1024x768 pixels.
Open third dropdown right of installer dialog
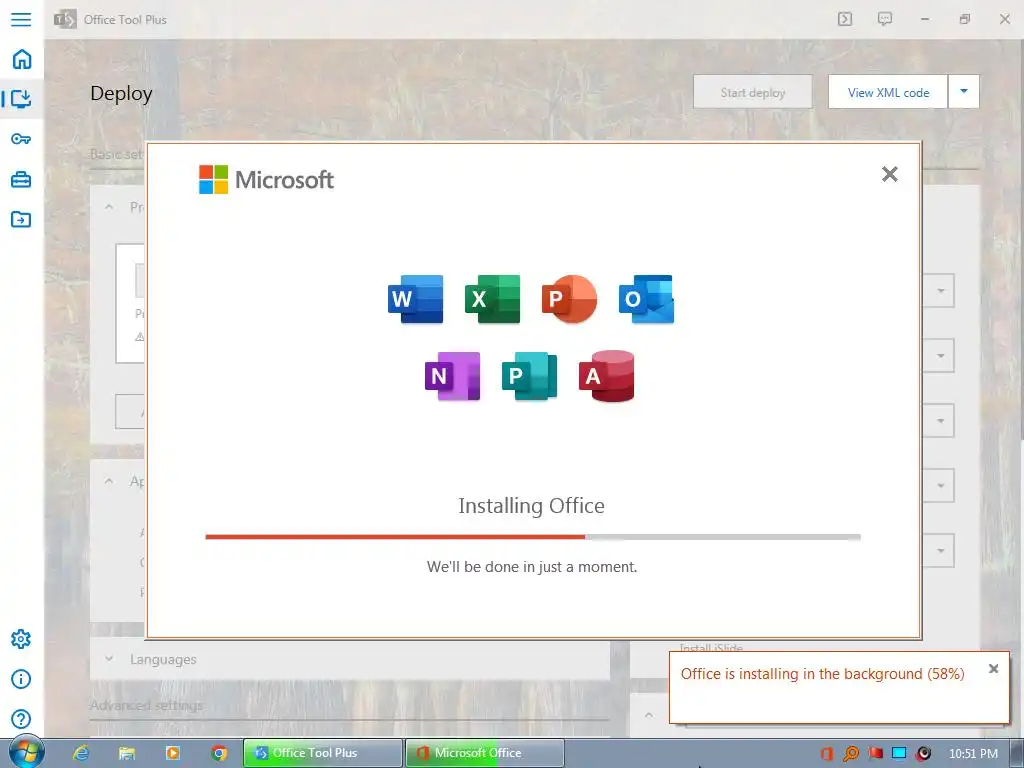[x=940, y=421]
